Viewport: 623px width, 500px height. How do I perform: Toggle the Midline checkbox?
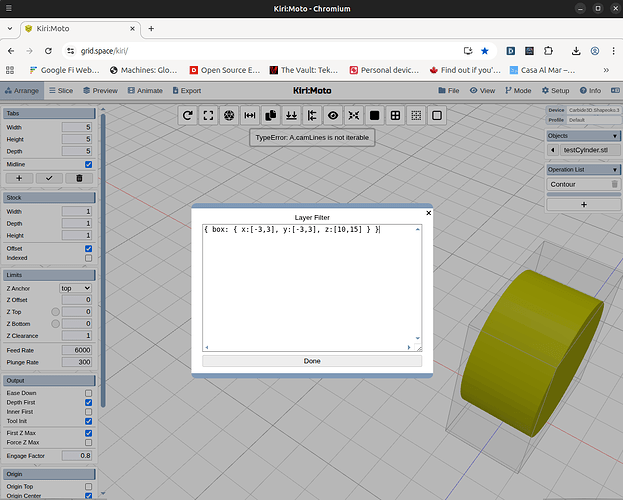coord(88,164)
